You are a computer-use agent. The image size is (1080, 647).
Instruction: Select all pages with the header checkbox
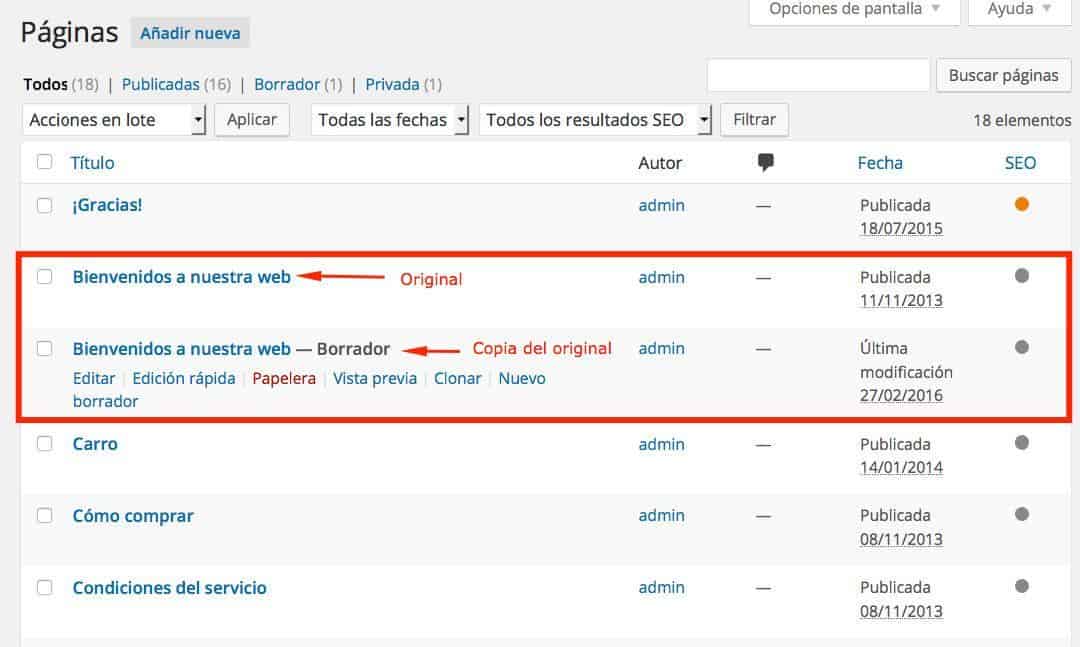coord(44,162)
